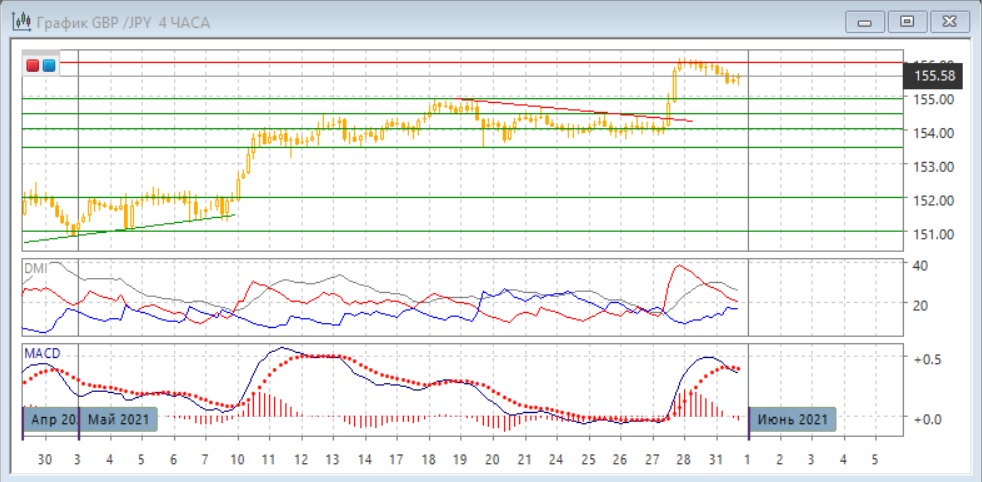
Task: Close the GBP/JPY chart window
Action: coord(948,21)
